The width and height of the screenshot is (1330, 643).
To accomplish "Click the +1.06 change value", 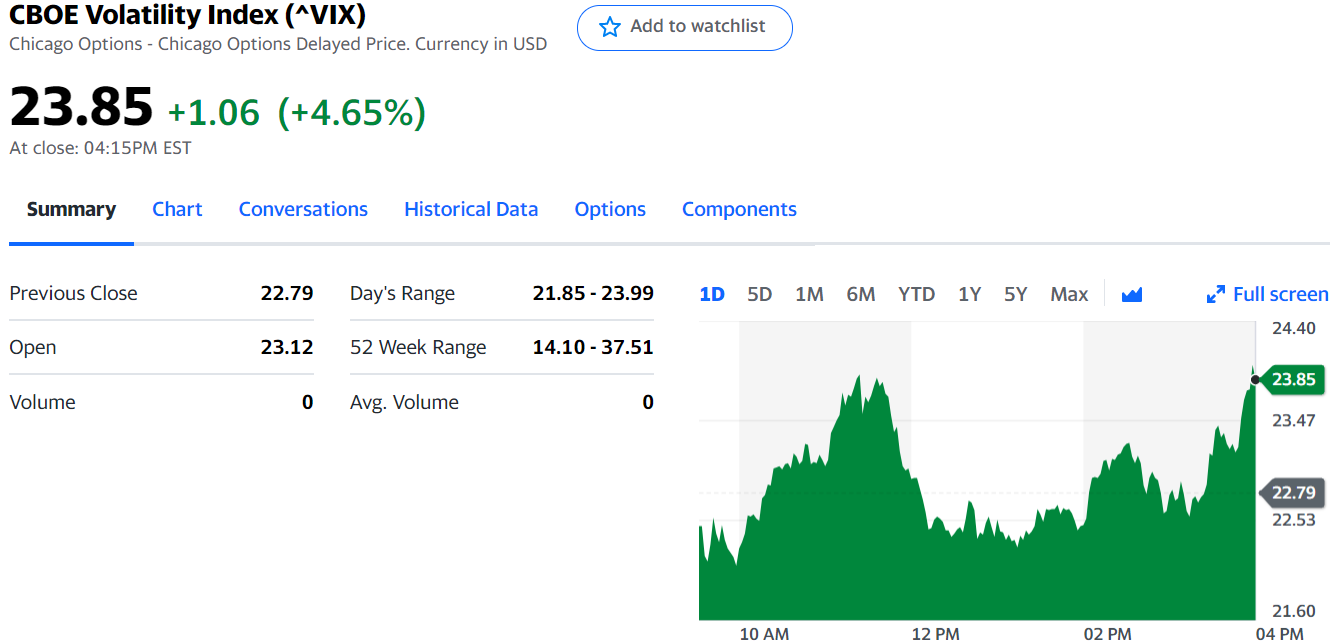I will [214, 113].
